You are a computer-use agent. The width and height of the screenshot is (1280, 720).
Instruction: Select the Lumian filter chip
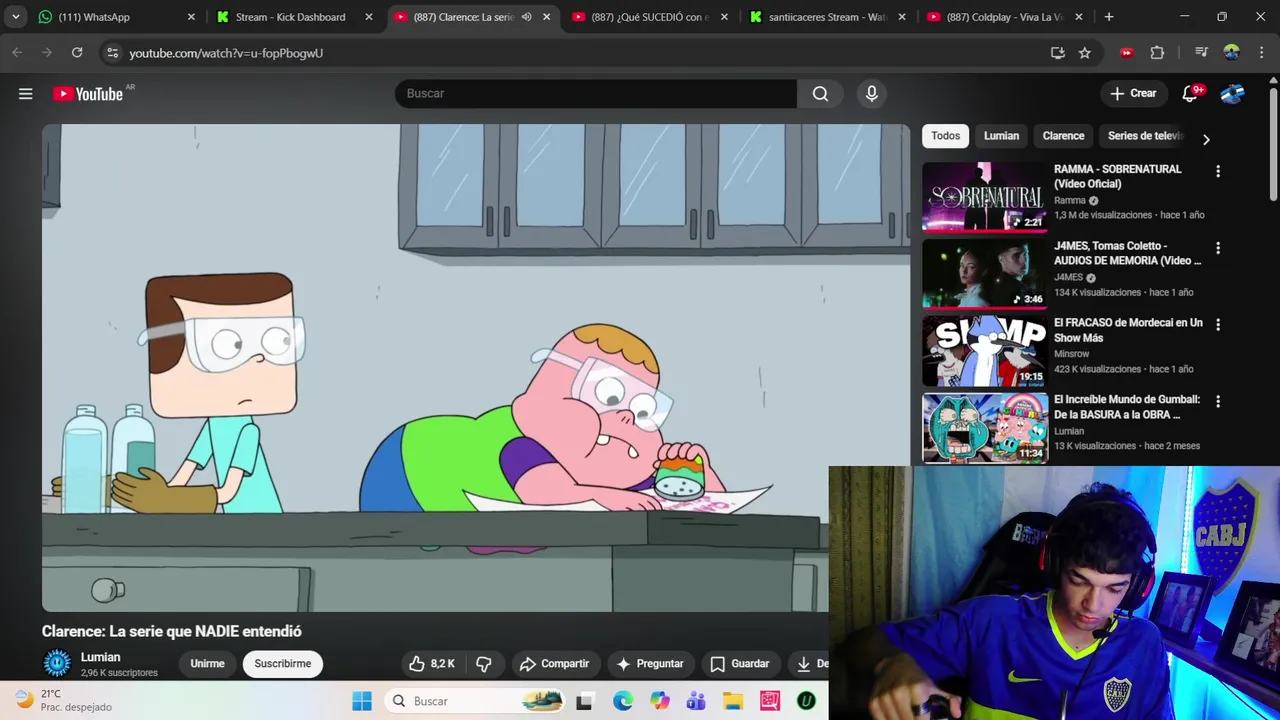[1001, 136]
